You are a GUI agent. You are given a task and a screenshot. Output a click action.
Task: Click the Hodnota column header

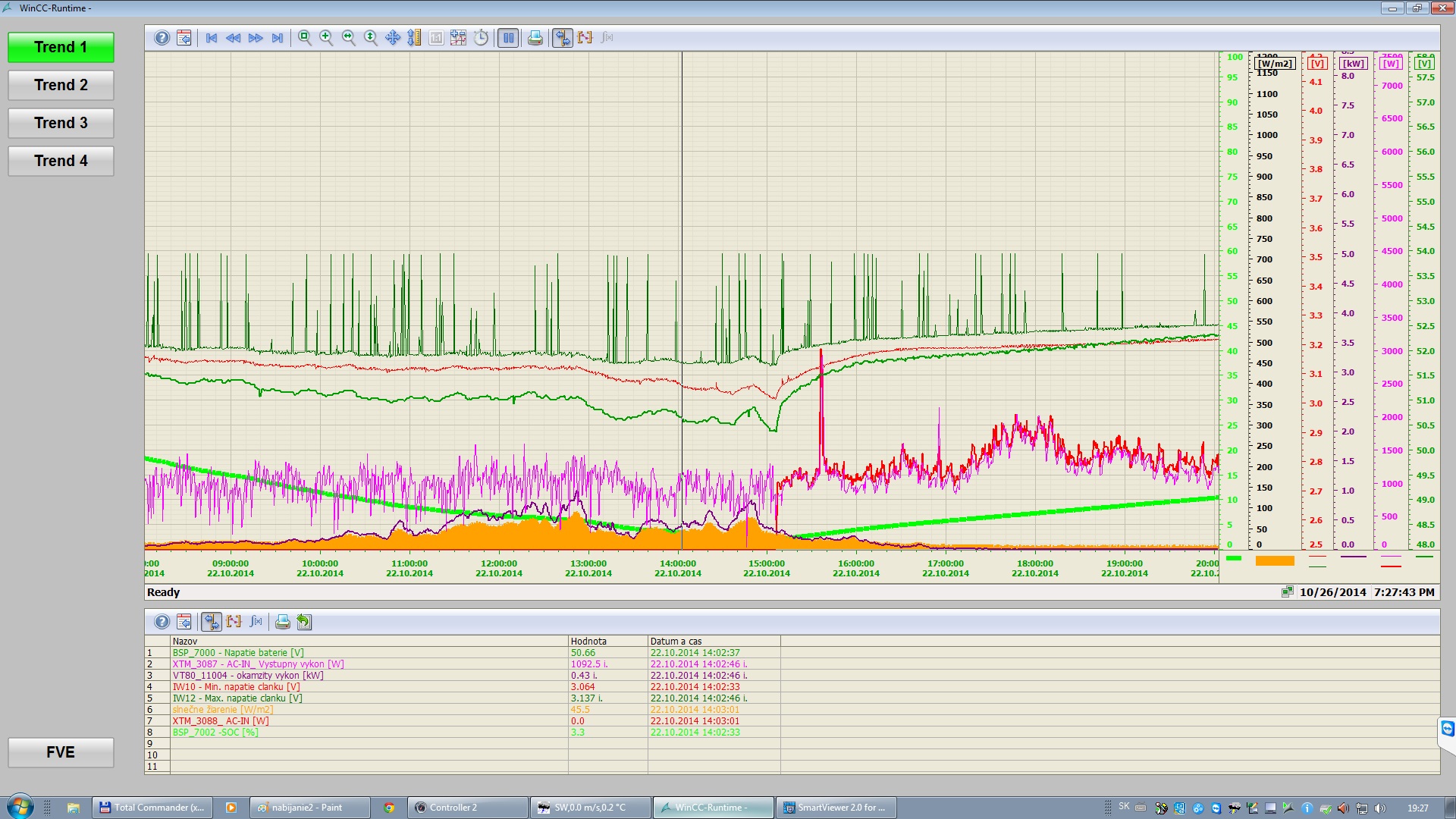click(588, 642)
